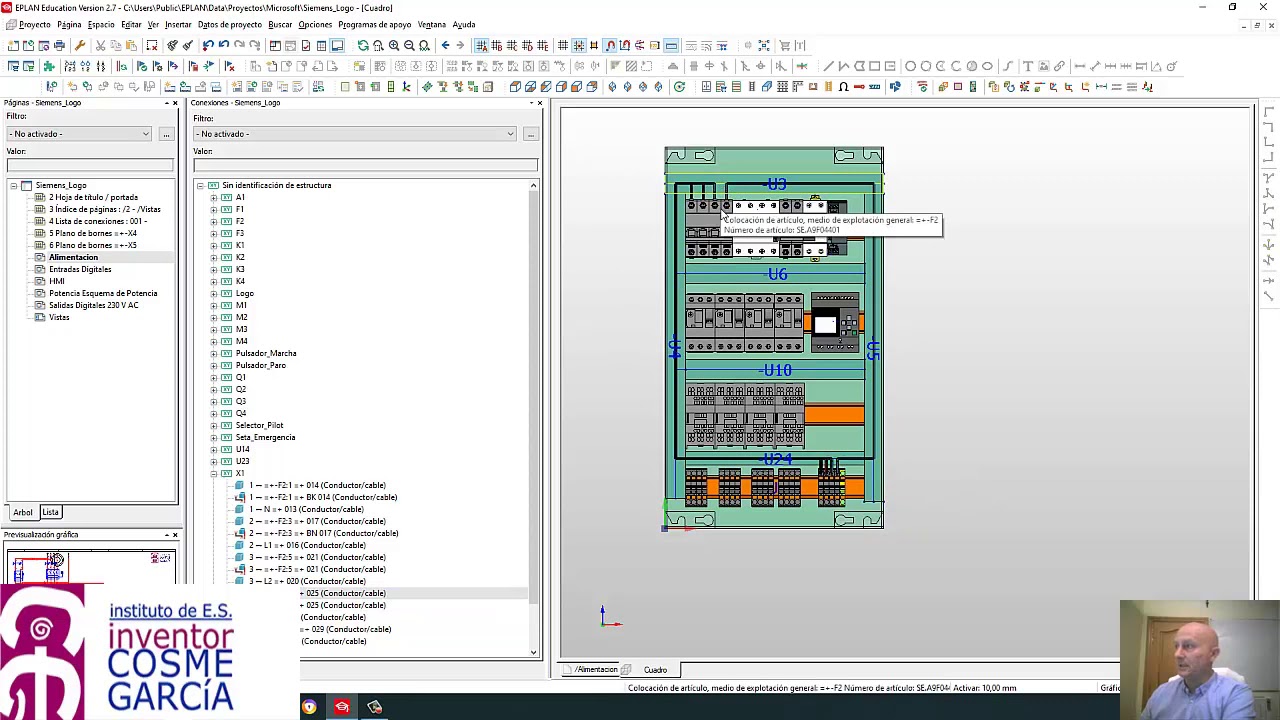Open the Insertar menu
Screen dimensions: 1280x720
pyautogui.click(x=178, y=24)
